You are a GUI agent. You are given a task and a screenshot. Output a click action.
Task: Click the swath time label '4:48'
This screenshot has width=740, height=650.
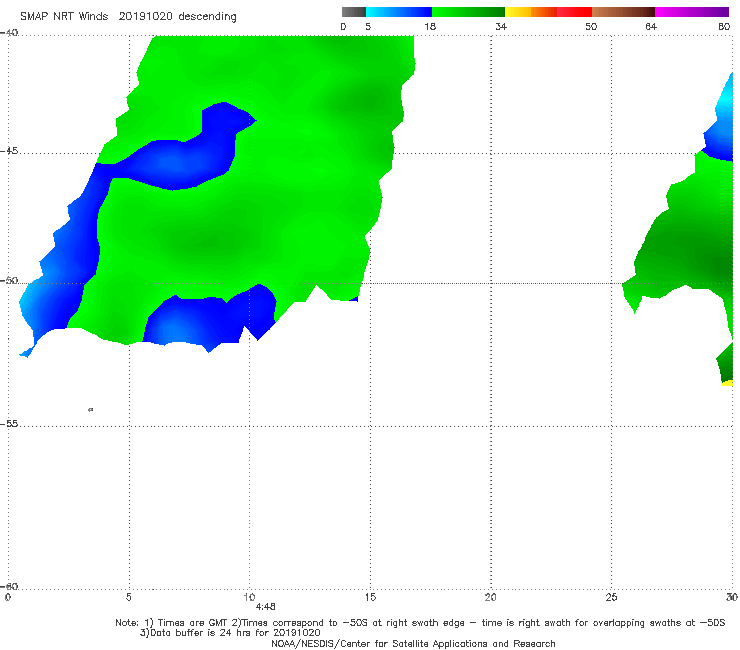coord(266,607)
